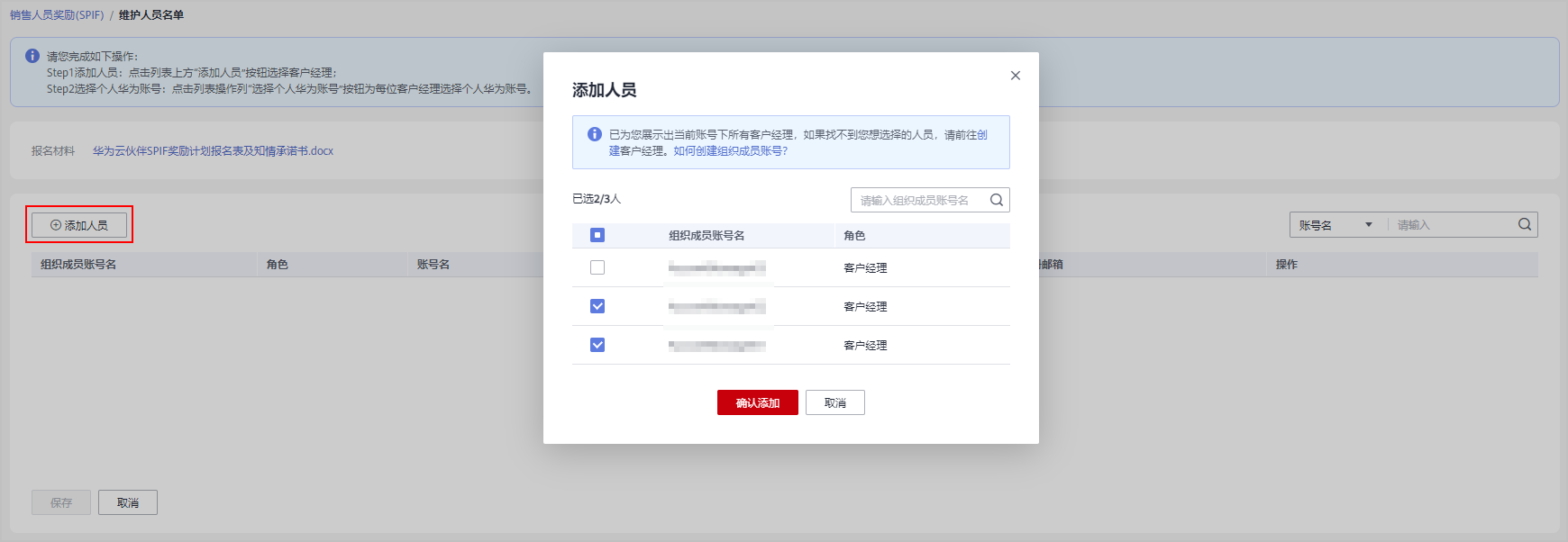Open the 账号名 filter dropdown
1568x542 pixels.
1336,225
